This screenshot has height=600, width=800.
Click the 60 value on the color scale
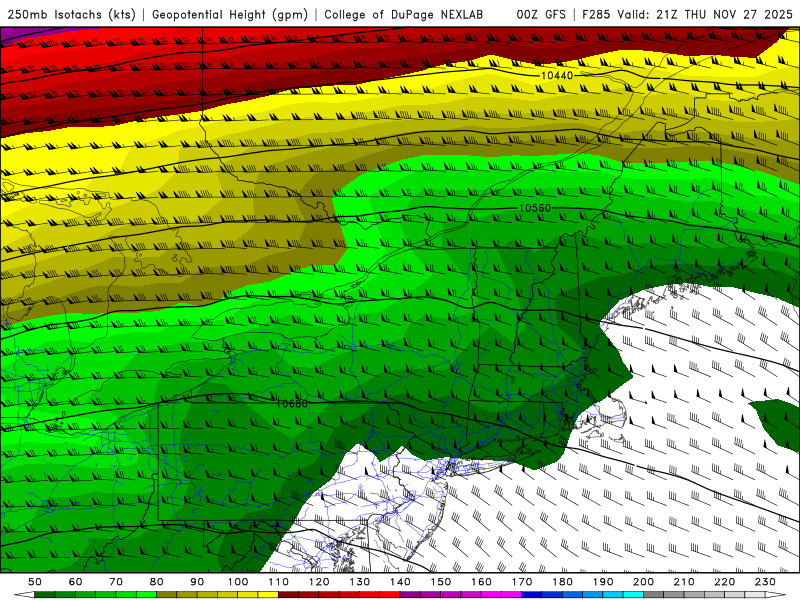[x=75, y=582]
